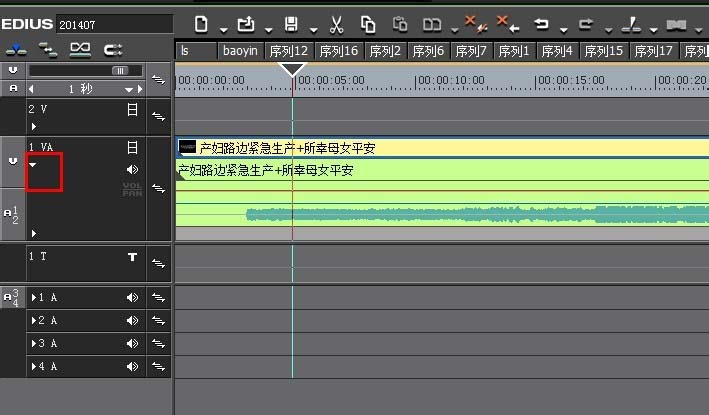Image resolution: width=709 pixels, height=415 pixels.
Task: Cut selection with the scissors icon
Action: [336, 24]
